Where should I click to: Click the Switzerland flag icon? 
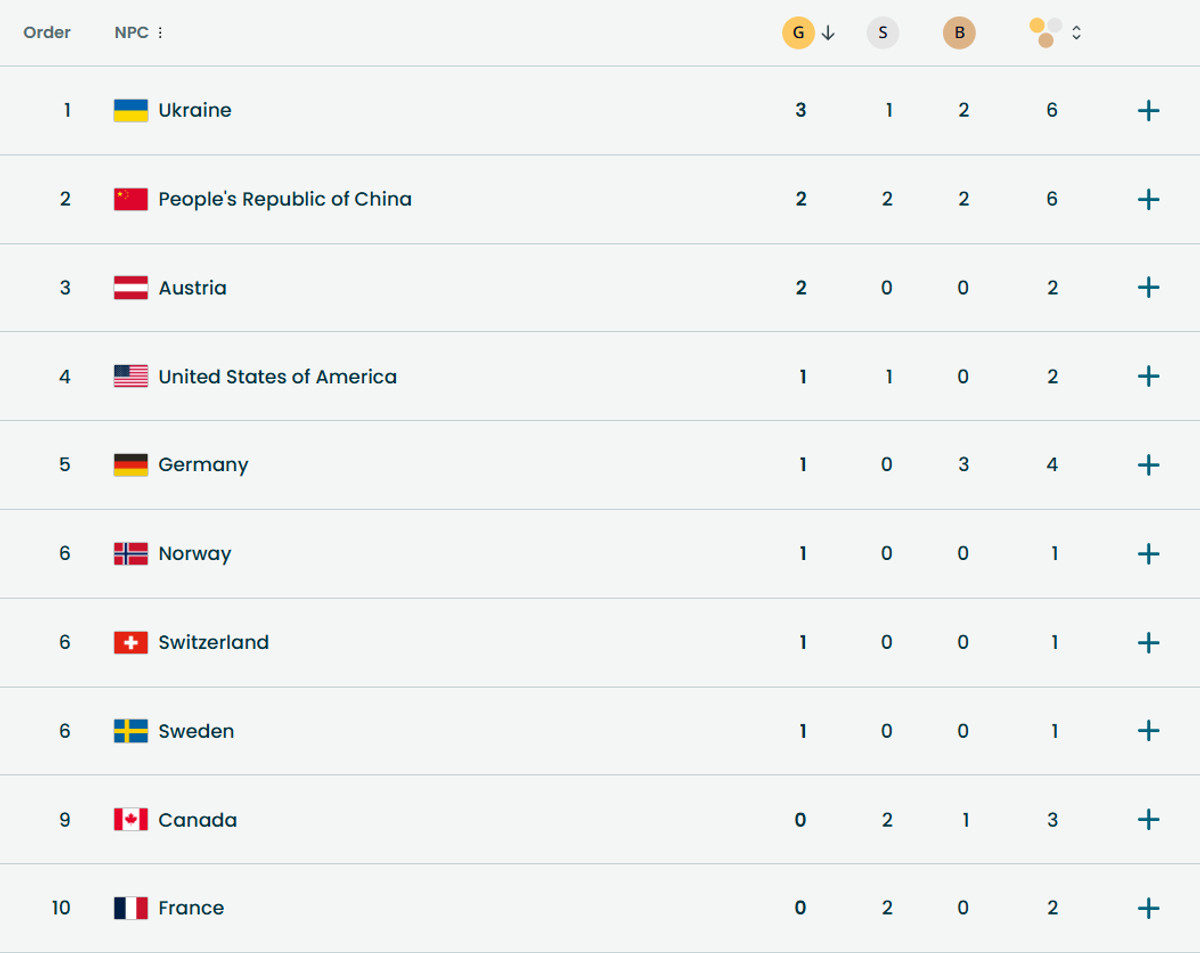131,643
